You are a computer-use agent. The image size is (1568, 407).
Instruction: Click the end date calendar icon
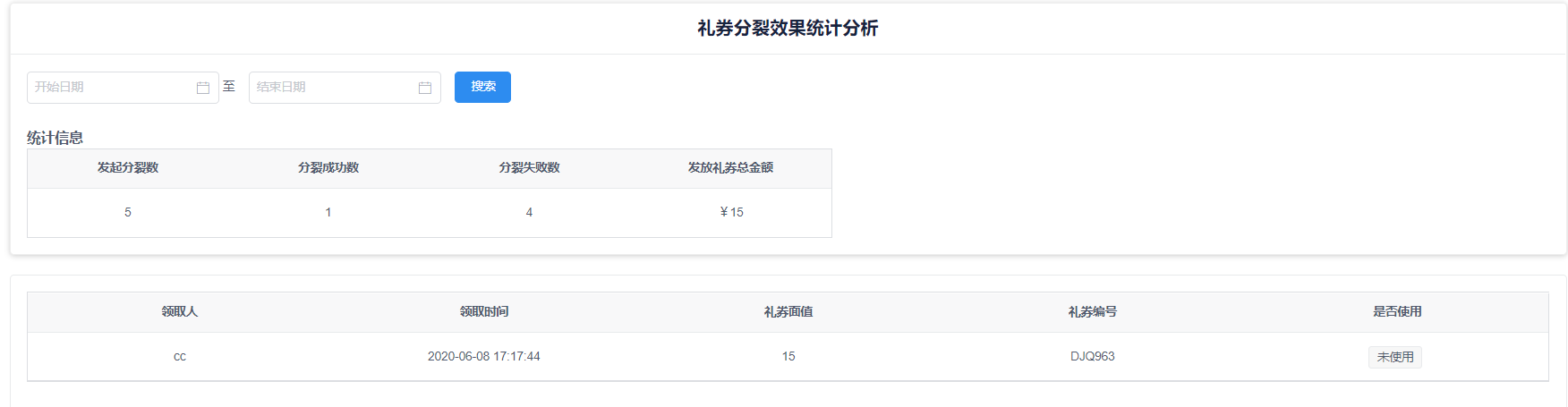coord(425,88)
